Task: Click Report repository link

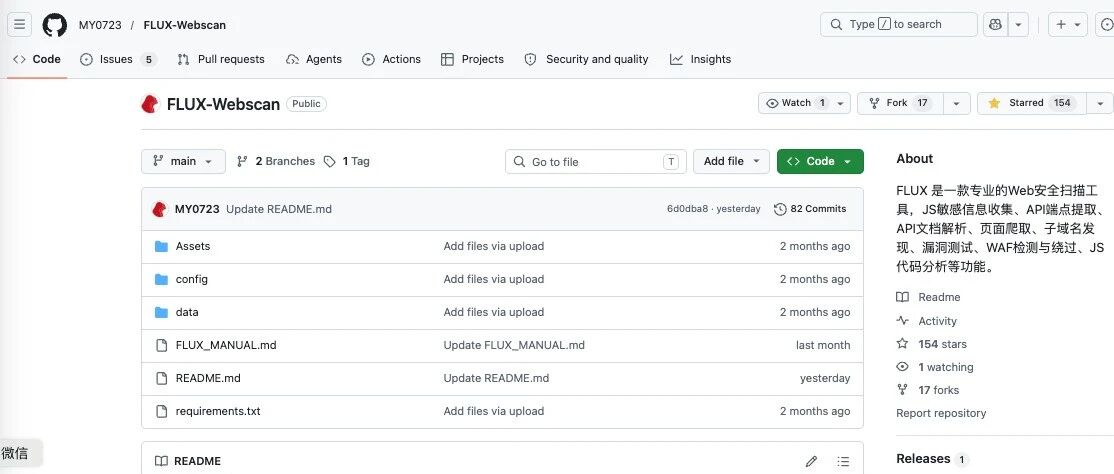Action: pos(941,413)
